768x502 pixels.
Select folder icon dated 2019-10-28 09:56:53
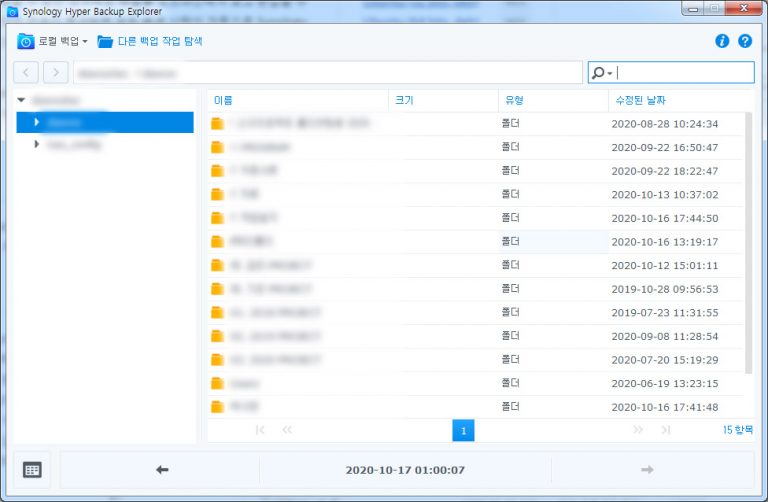217,289
